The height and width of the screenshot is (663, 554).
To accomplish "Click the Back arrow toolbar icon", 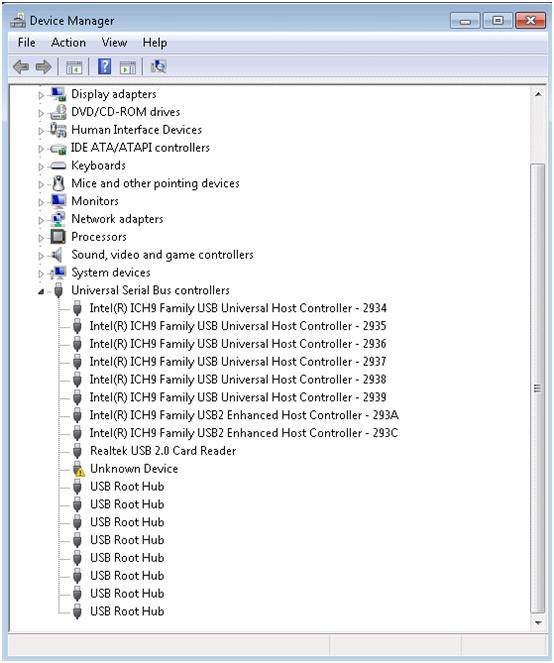I will [21, 67].
